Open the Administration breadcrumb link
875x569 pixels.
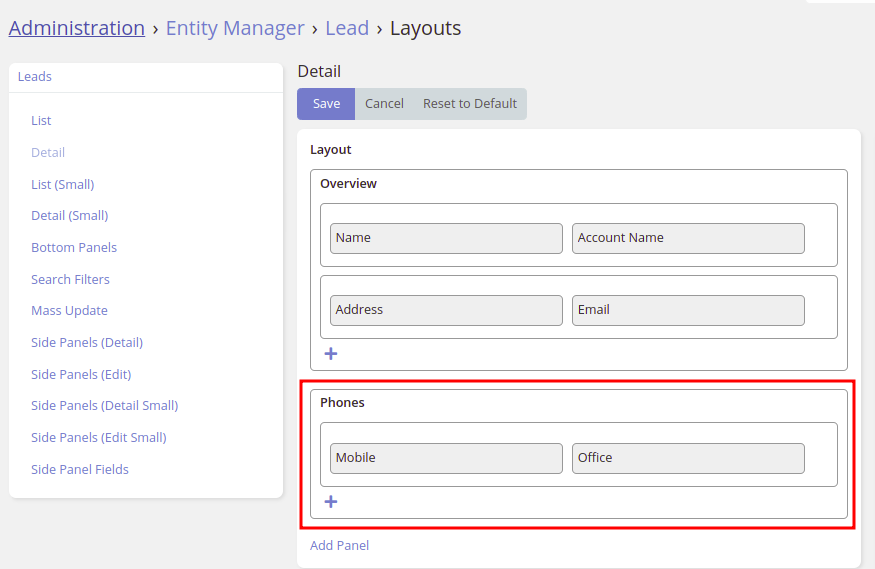[77, 28]
